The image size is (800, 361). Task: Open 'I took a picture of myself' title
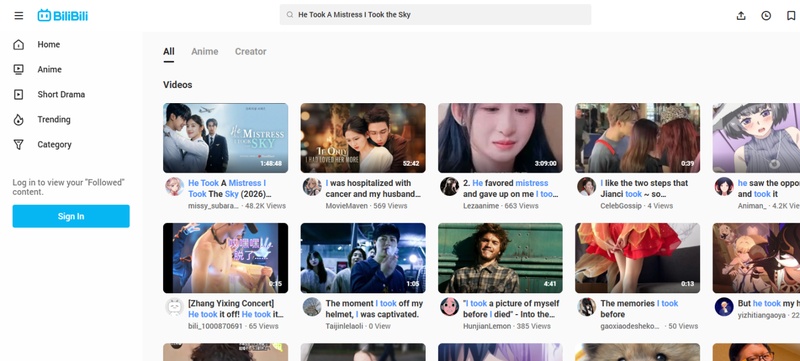(511, 308)
